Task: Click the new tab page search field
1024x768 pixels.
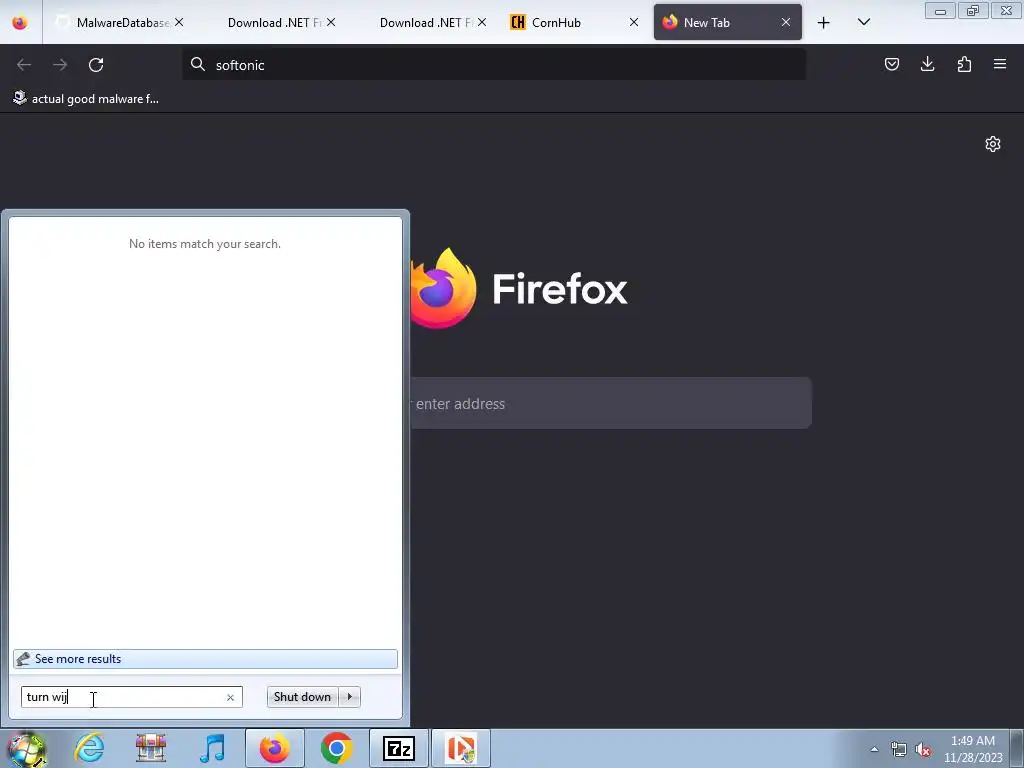Action: pyautogui.click(x=611, y=403)
